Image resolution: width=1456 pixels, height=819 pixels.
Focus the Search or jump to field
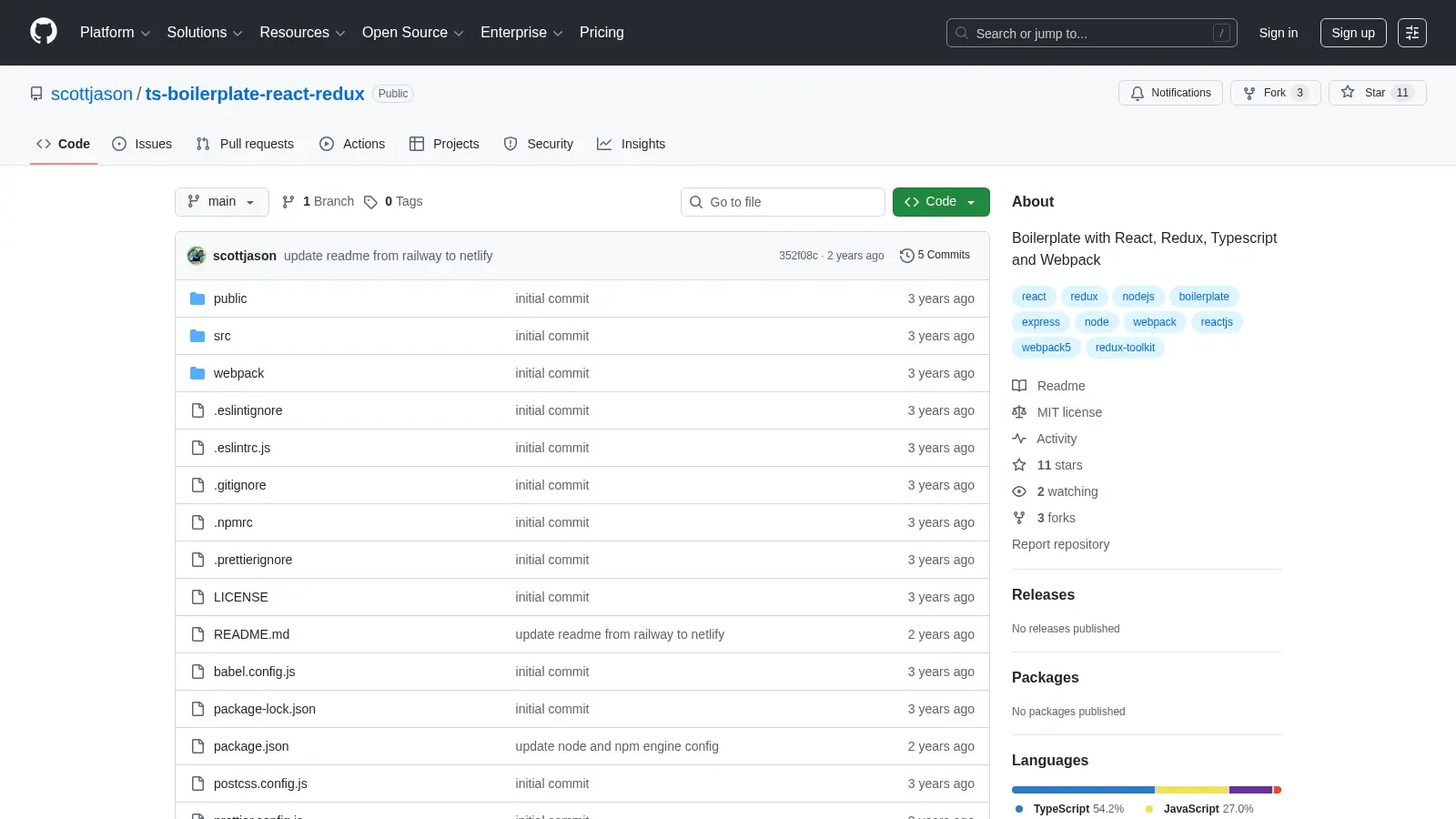click(1091, 33)
